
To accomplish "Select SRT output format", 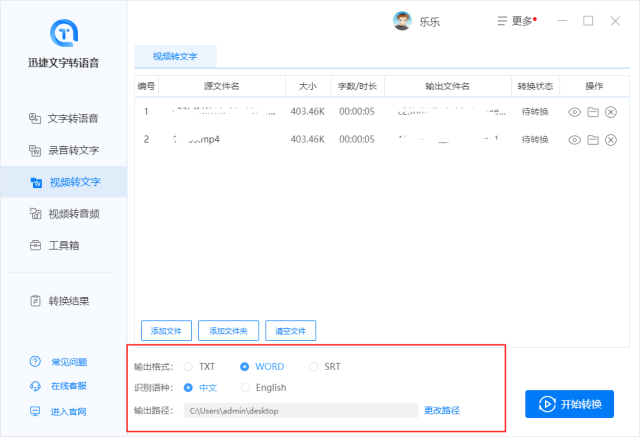I will pos(314,366).
